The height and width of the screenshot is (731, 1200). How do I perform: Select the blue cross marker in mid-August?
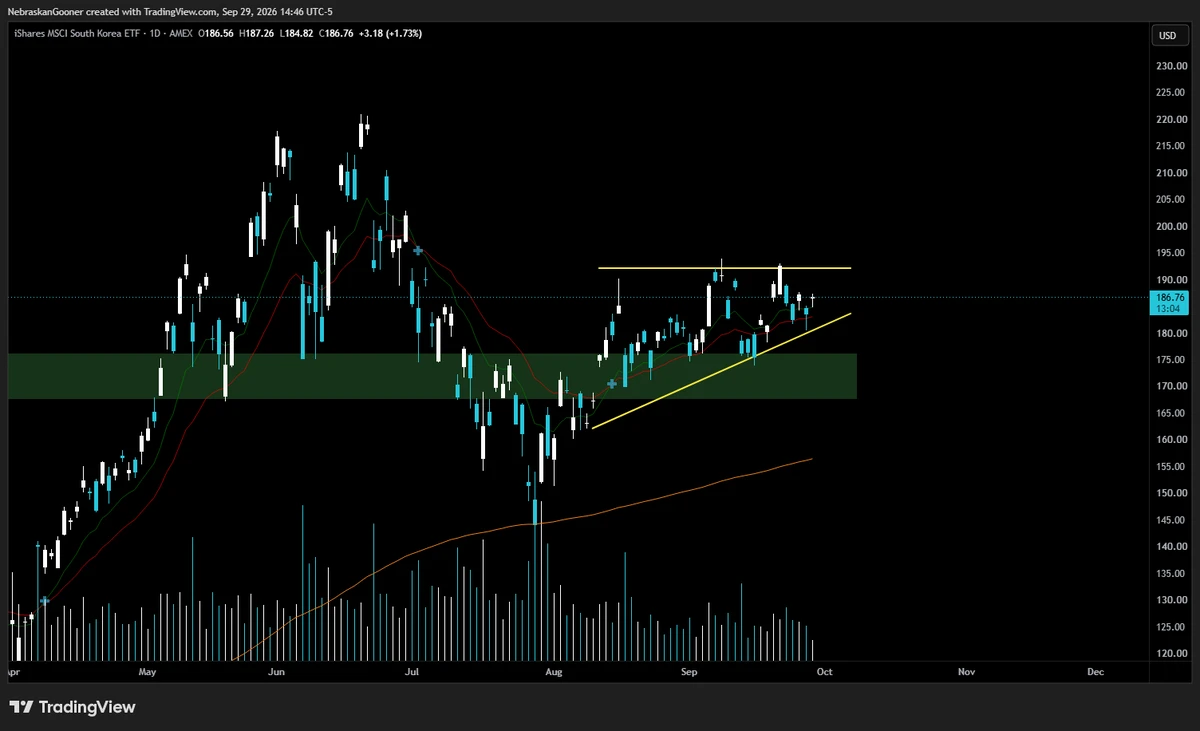612,383
